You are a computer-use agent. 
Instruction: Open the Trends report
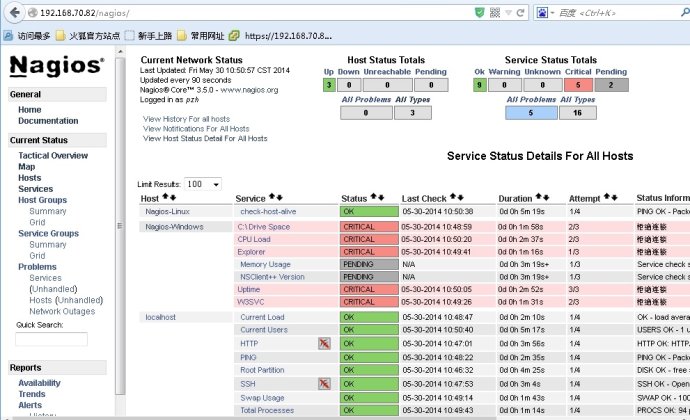click(x=32, y=394)
